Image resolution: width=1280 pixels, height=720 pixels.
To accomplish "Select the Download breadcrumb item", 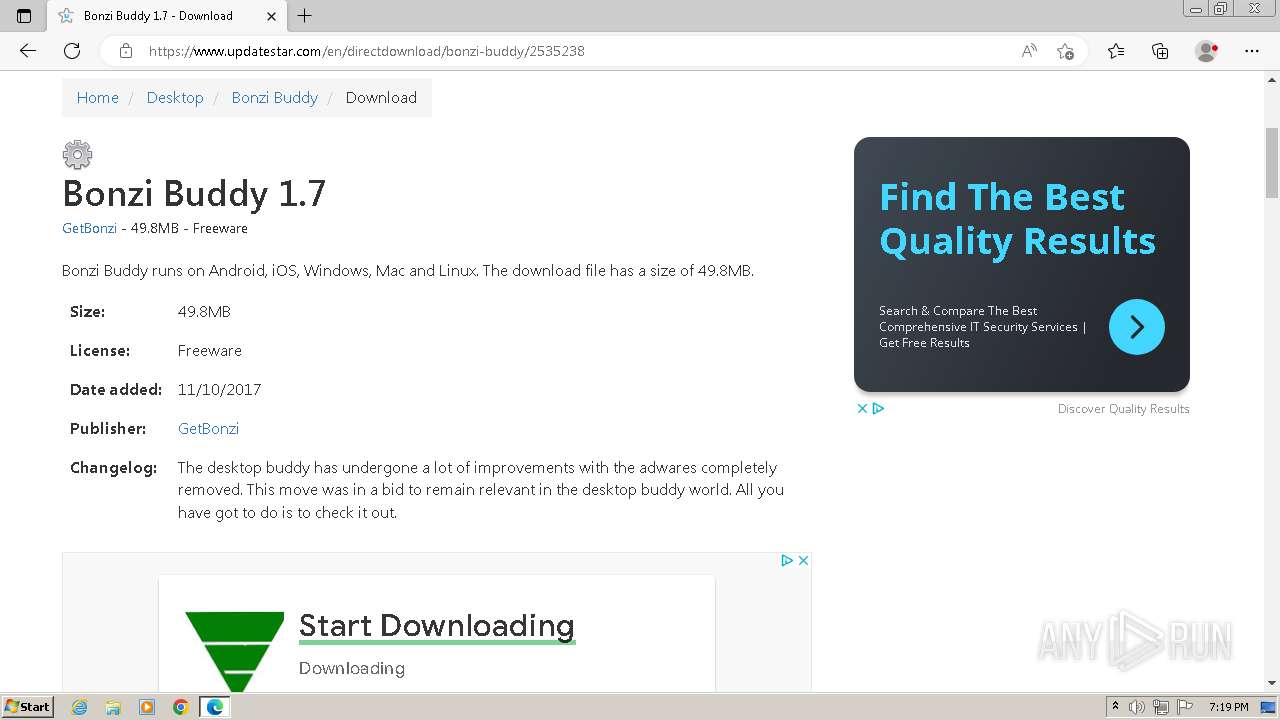I will 381,97.
